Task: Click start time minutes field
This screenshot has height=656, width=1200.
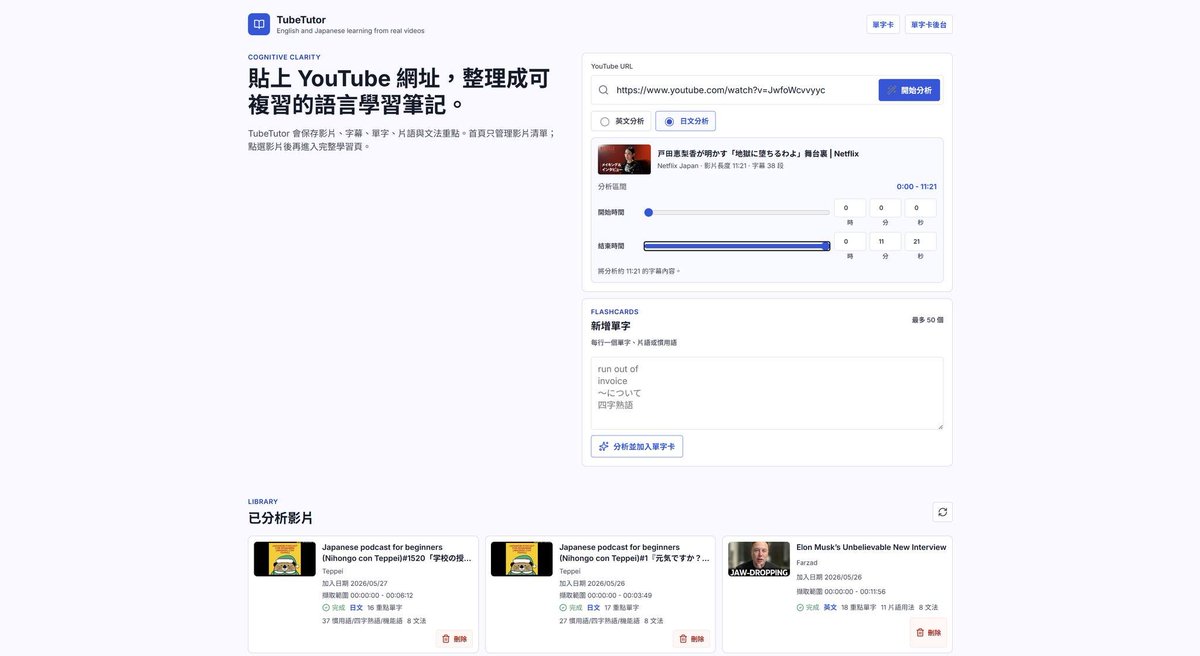Action: pyautogui.click(x=885, y=208)
